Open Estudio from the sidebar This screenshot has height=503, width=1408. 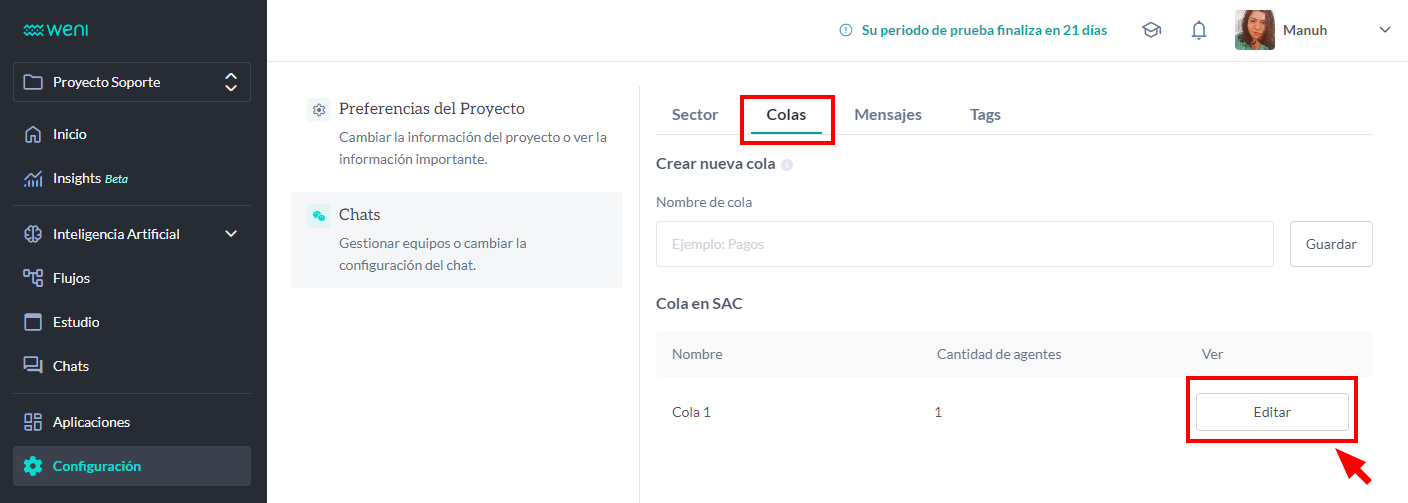(76, 322)
